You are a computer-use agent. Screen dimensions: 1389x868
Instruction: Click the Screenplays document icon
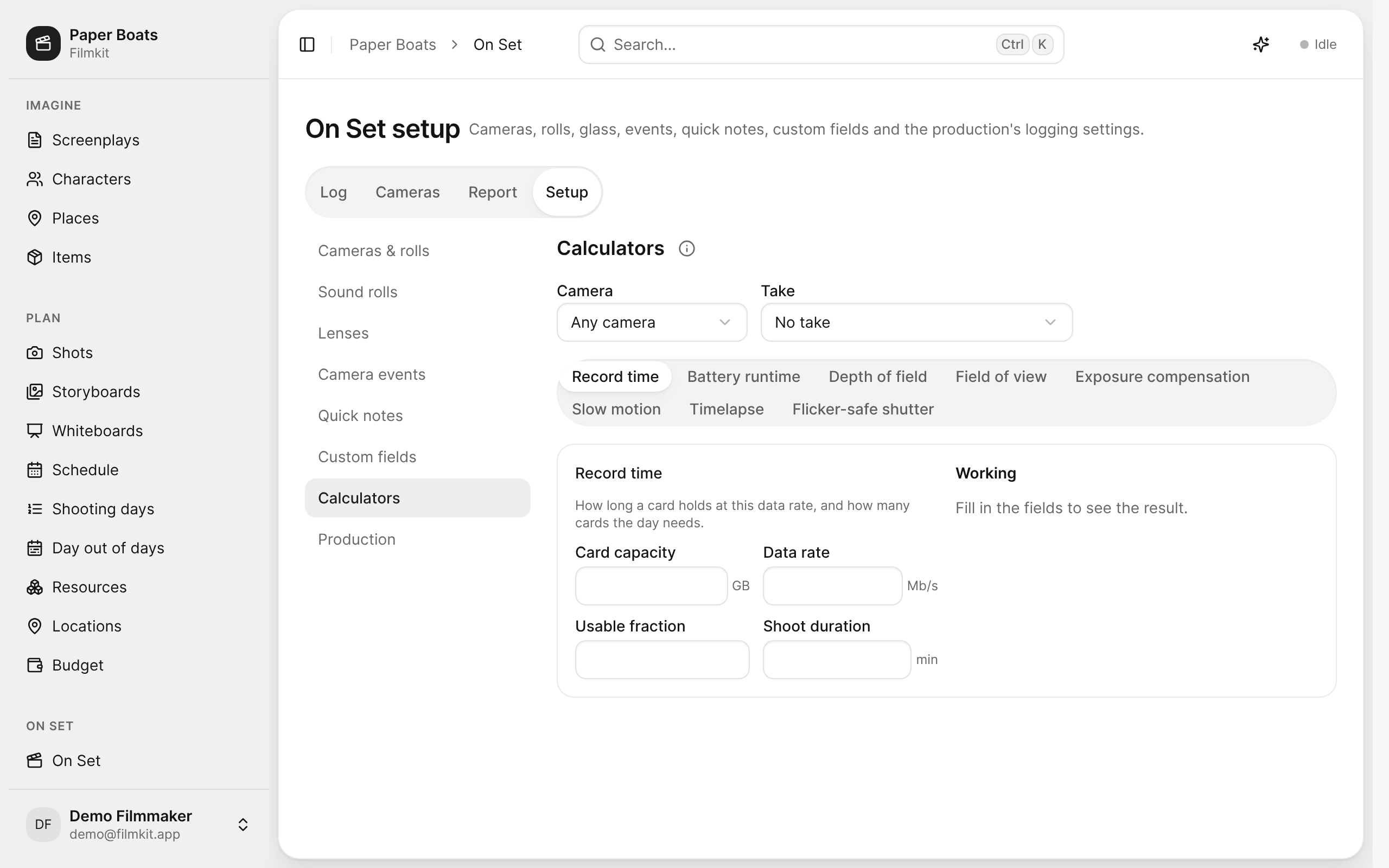point(34,140)
